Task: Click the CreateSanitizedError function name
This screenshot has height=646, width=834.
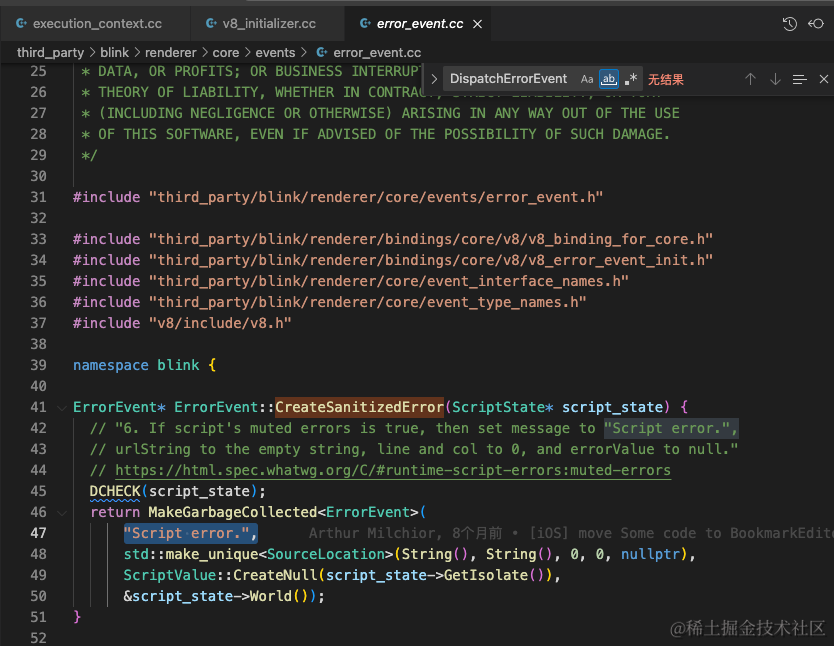Action: coord(359,407)
